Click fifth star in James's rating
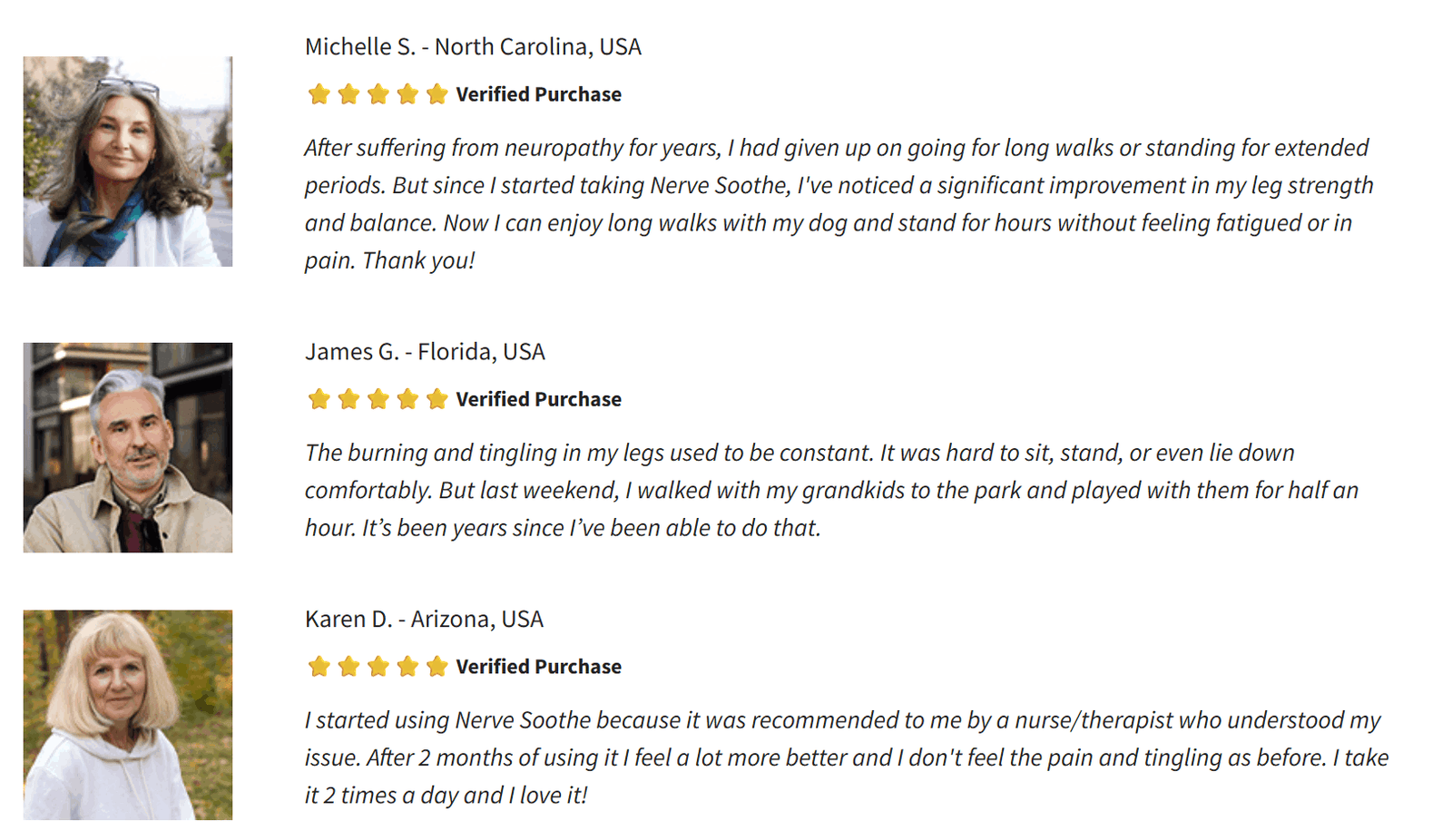 (437, 399)
